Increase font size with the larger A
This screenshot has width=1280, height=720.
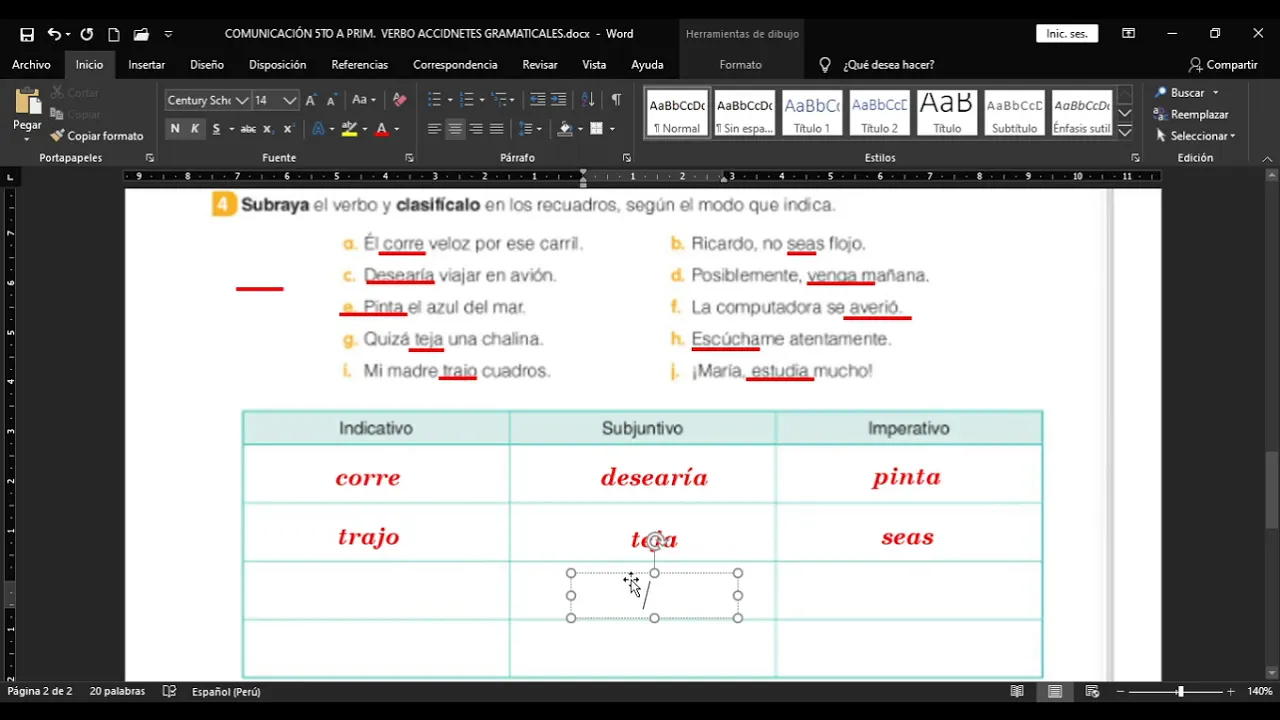(311, 100)
